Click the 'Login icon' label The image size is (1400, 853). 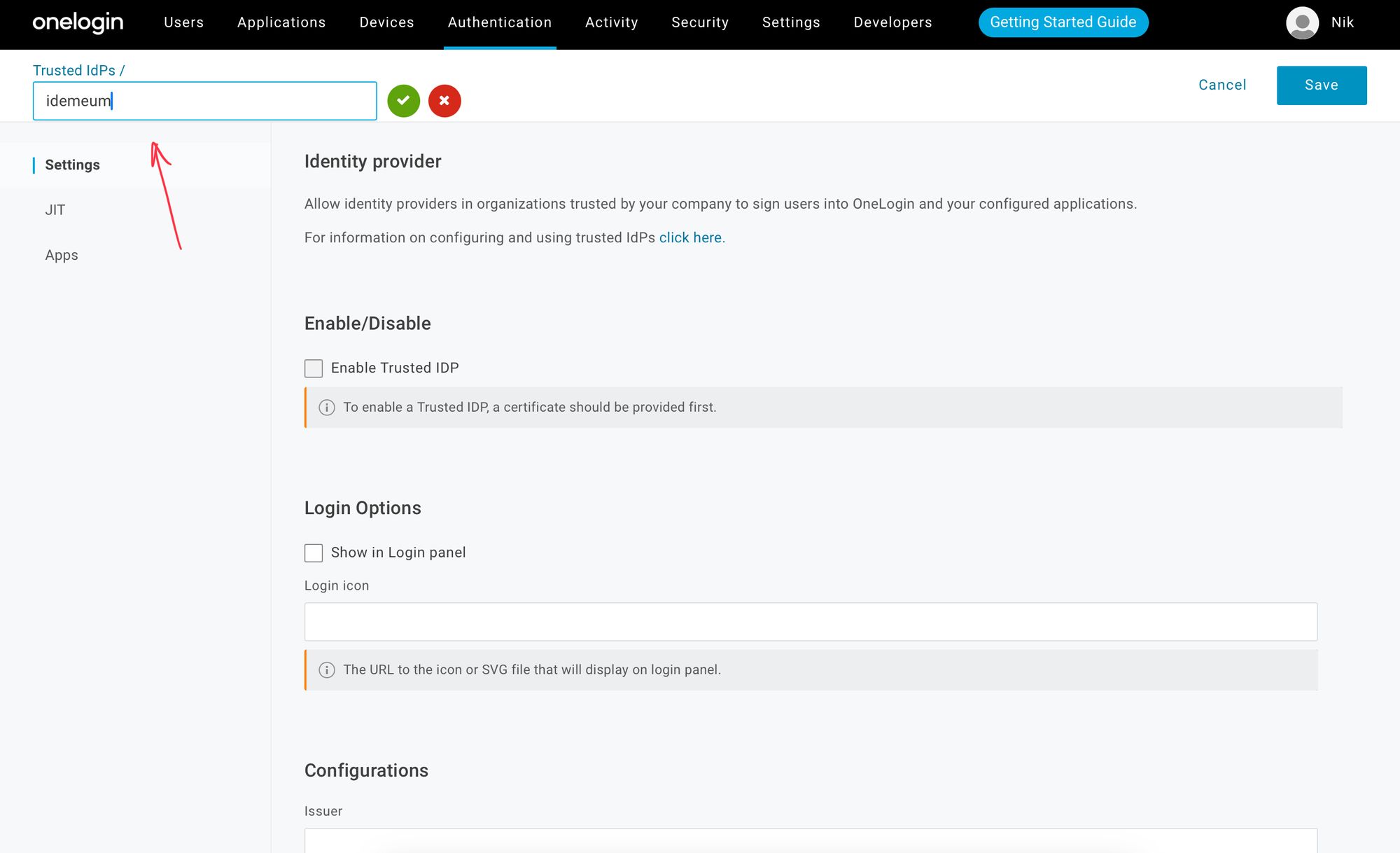337,586
